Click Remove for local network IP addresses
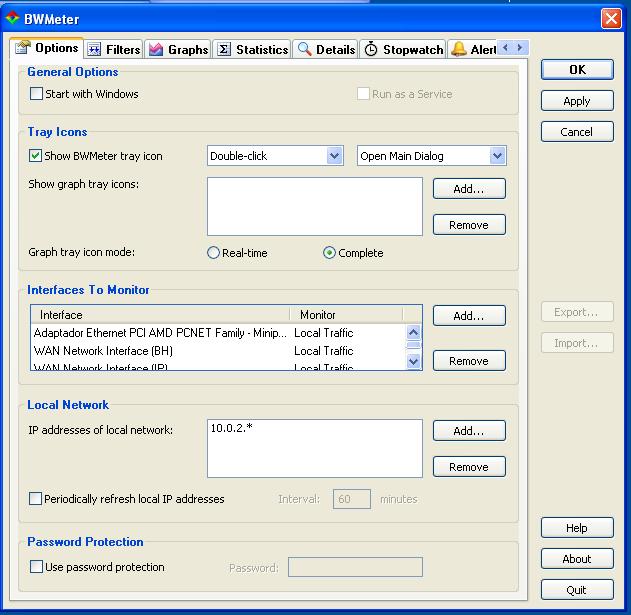This screenshot has width=631, height=615. tap(469, 467)
